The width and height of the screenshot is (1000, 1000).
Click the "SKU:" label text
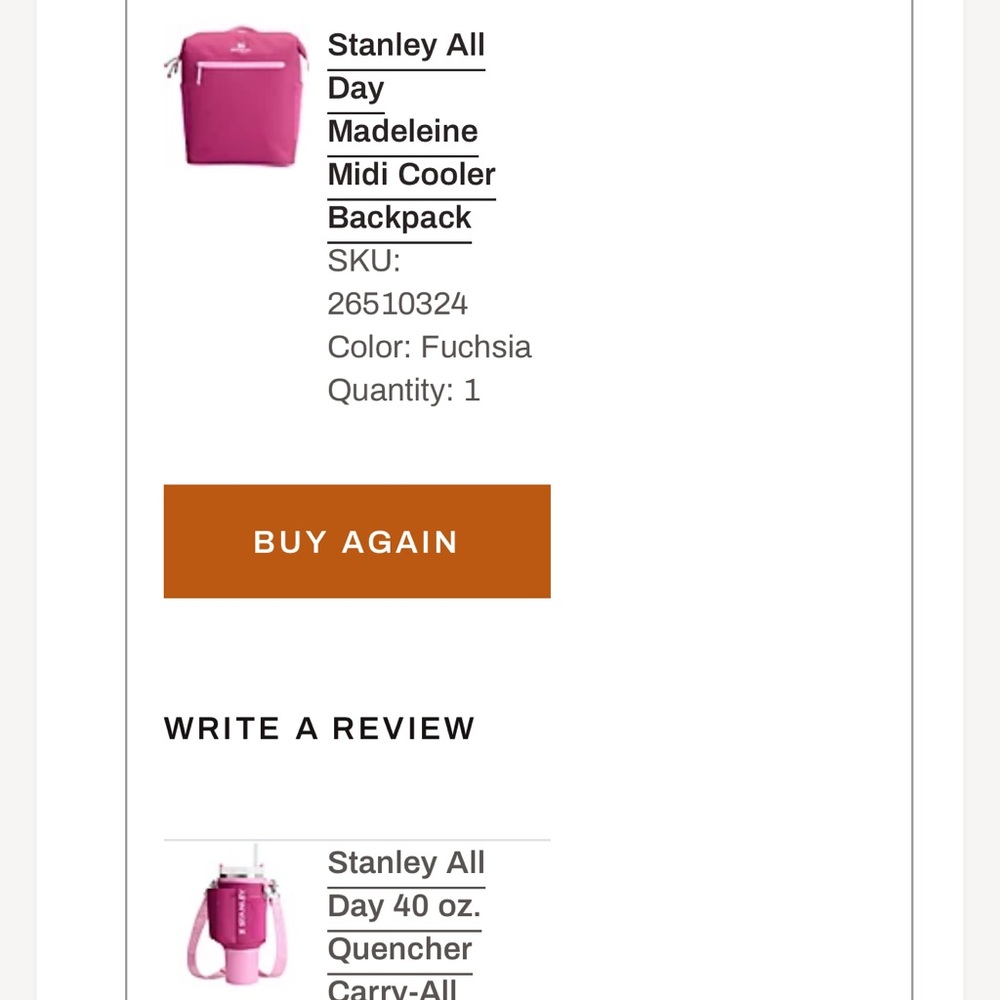[x=364, y=261]
